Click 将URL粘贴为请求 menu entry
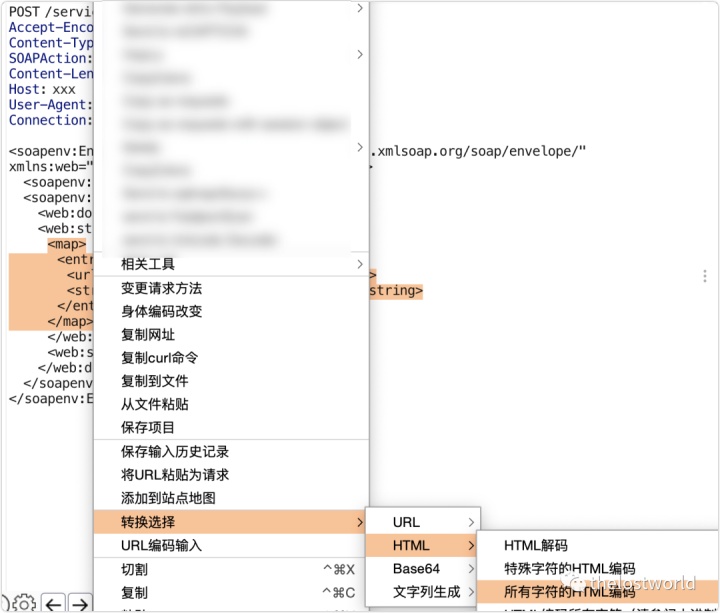 coord(231,475)
